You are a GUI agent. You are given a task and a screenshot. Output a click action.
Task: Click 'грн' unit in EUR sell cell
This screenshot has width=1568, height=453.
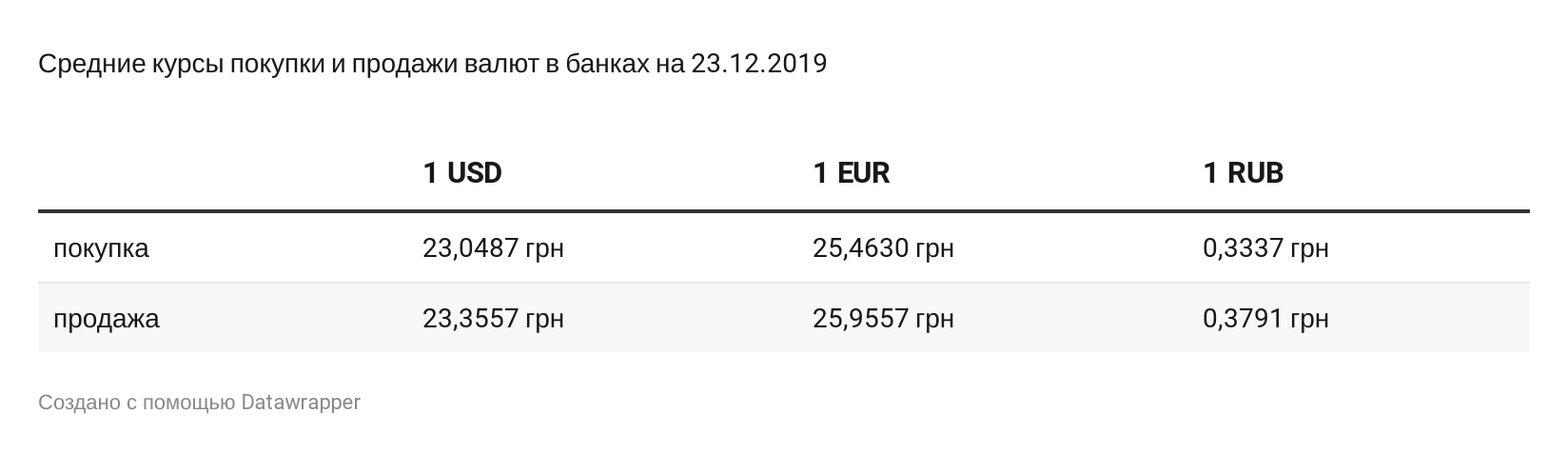[934, 320]
